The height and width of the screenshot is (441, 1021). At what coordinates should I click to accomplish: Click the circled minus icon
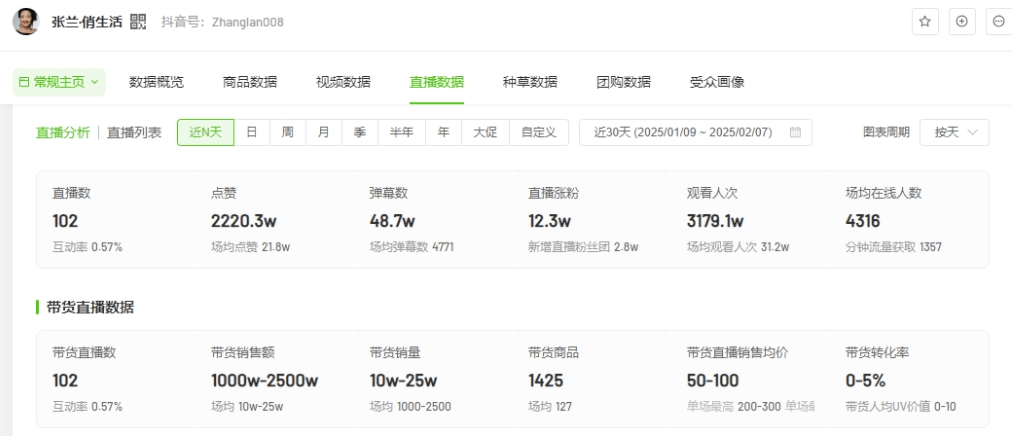(x=998, y=21)
